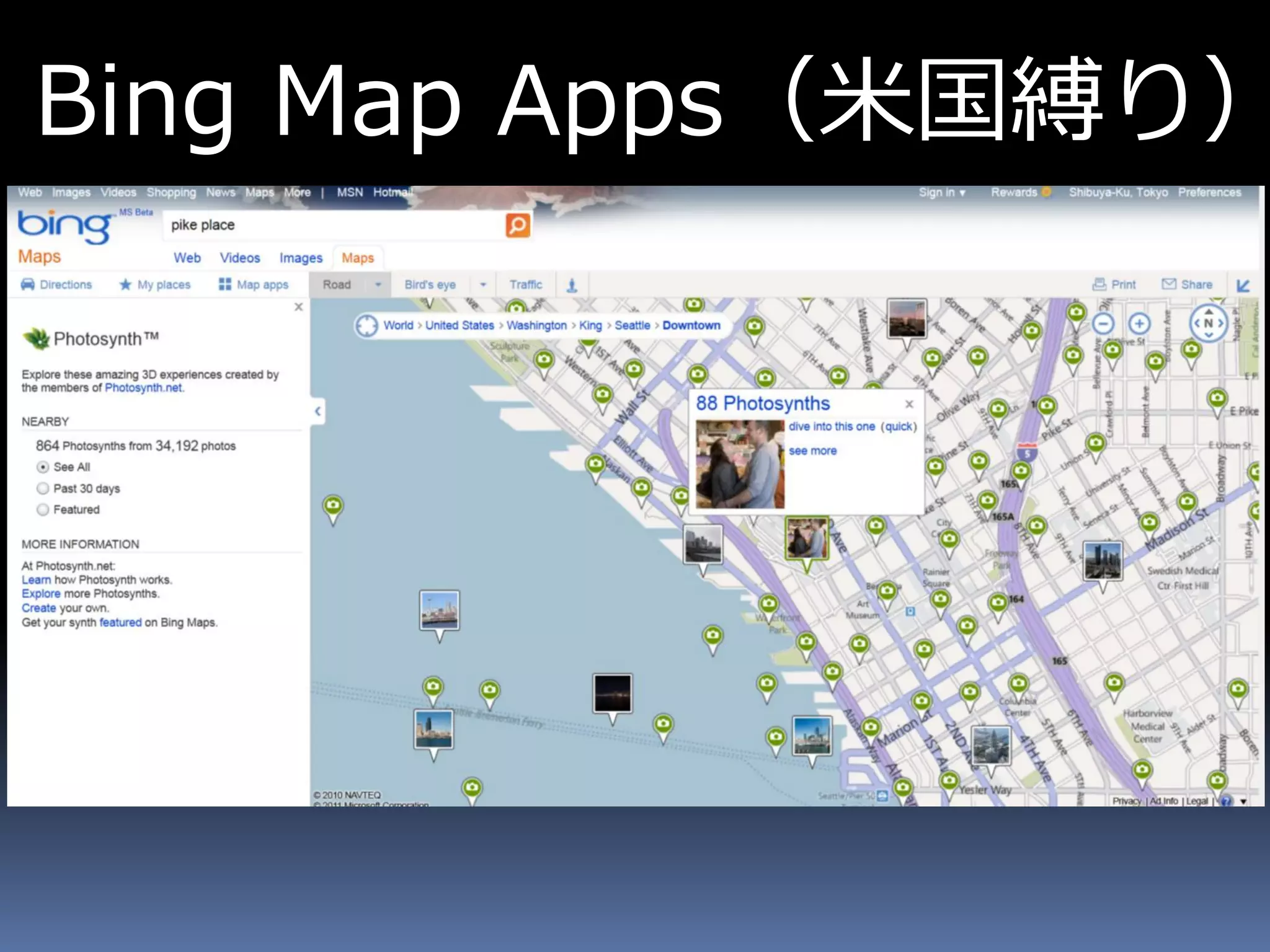
Task: Switch to the Images tab
Action: (x=301, y=258)
